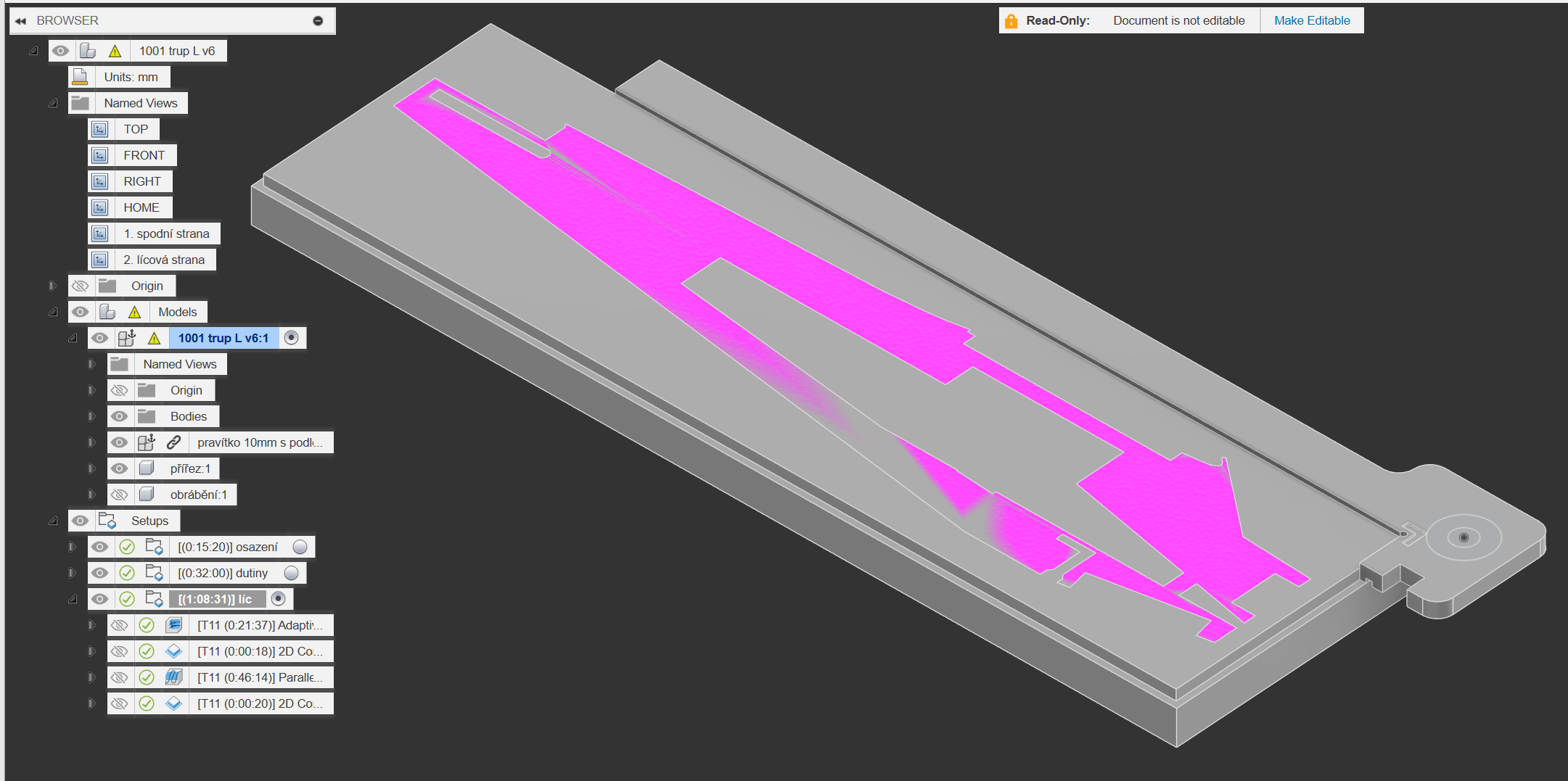This screenshot has width=1568, height=781.
Task: Expand the Bodies folder
Action: (91, 416)
